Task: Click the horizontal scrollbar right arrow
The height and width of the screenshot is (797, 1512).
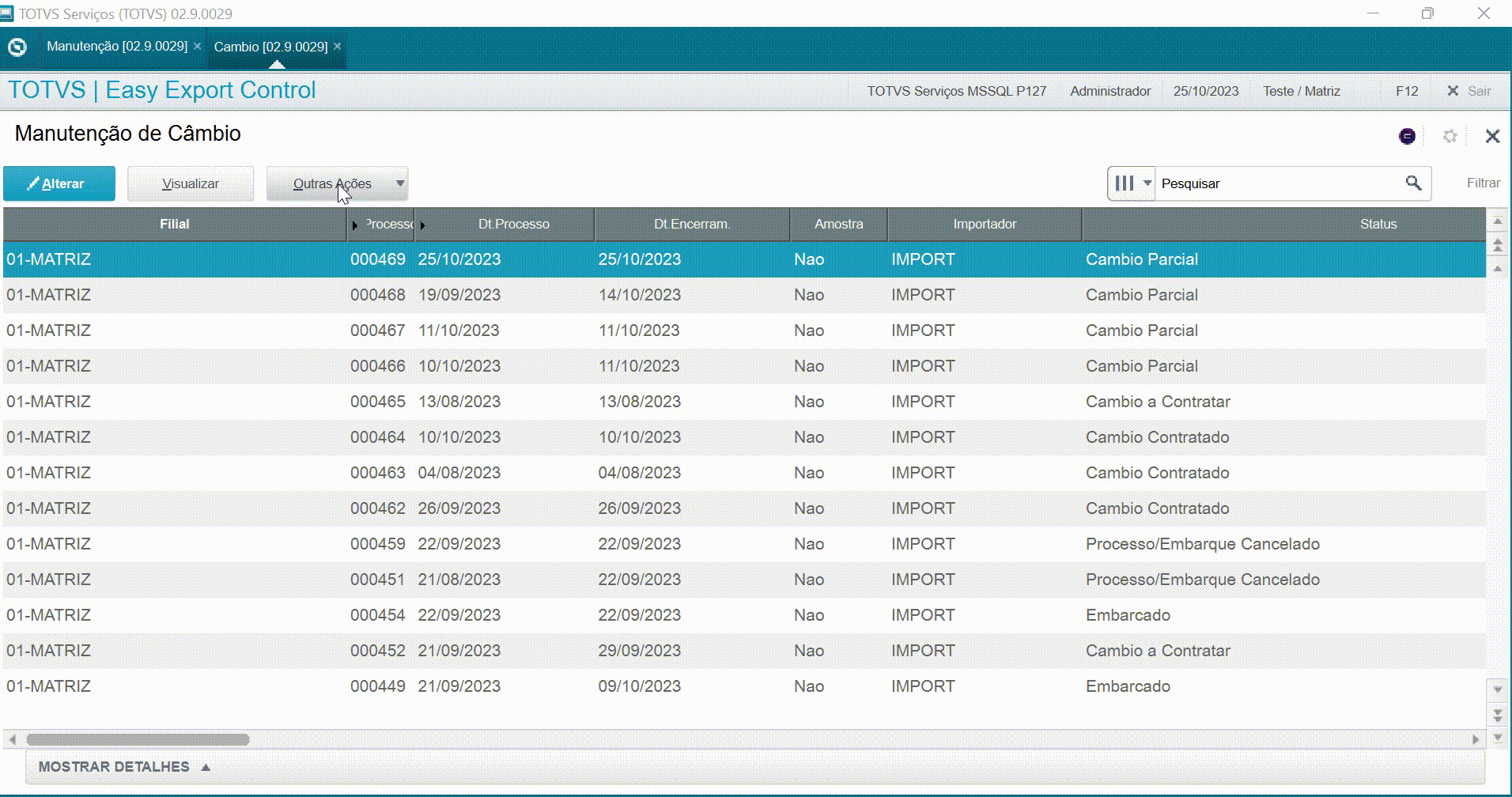Action: click(x=1475, y=740)
